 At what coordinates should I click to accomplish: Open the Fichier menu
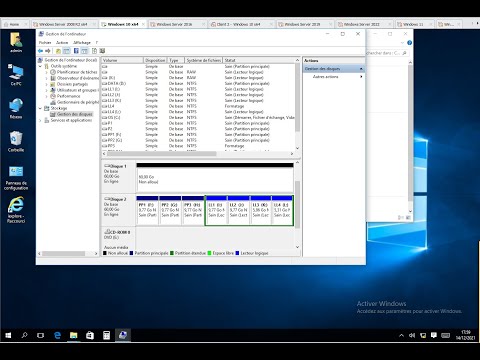(45, 43)
